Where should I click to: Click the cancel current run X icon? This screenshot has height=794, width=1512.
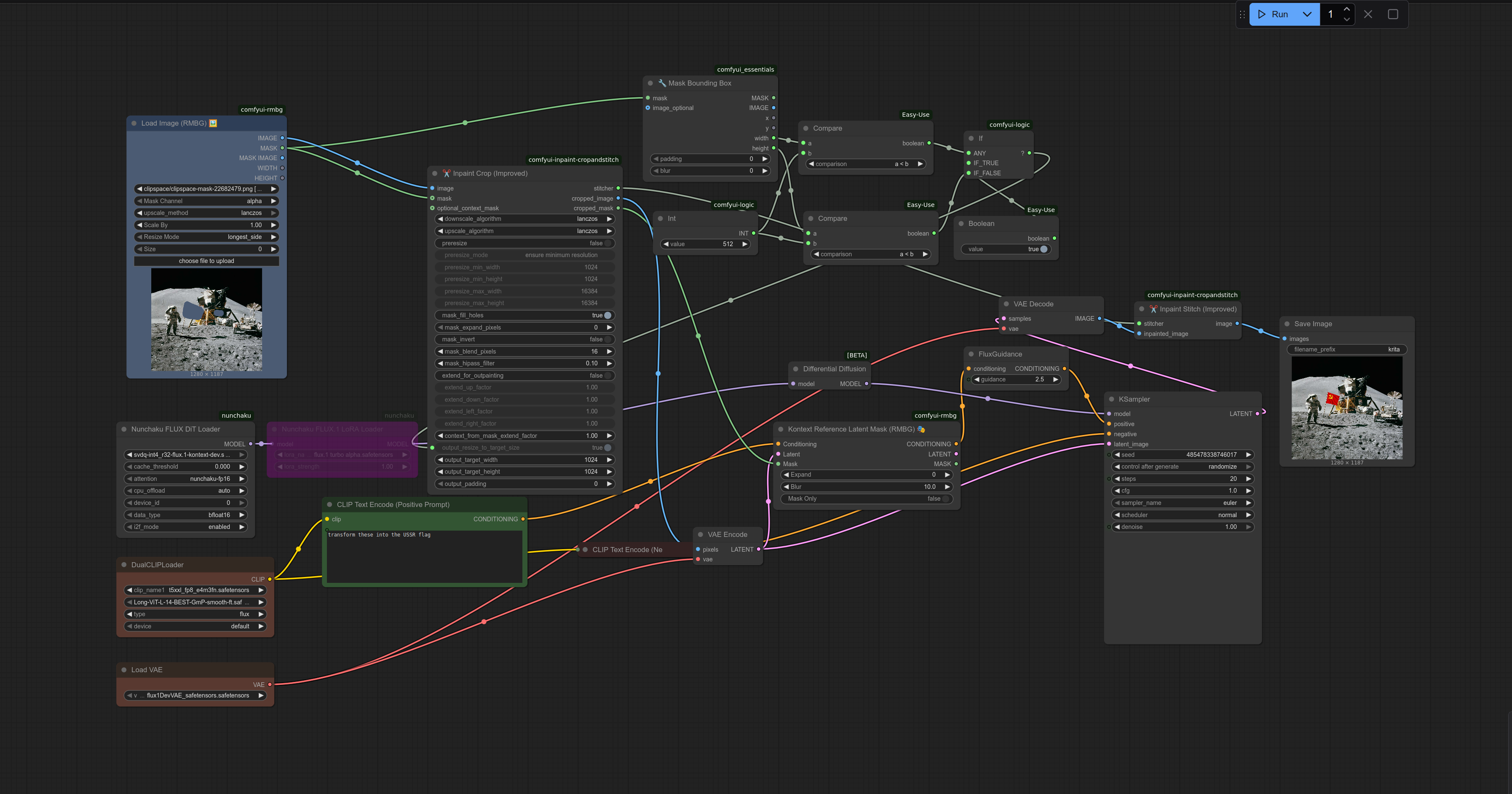point(1368,14)
